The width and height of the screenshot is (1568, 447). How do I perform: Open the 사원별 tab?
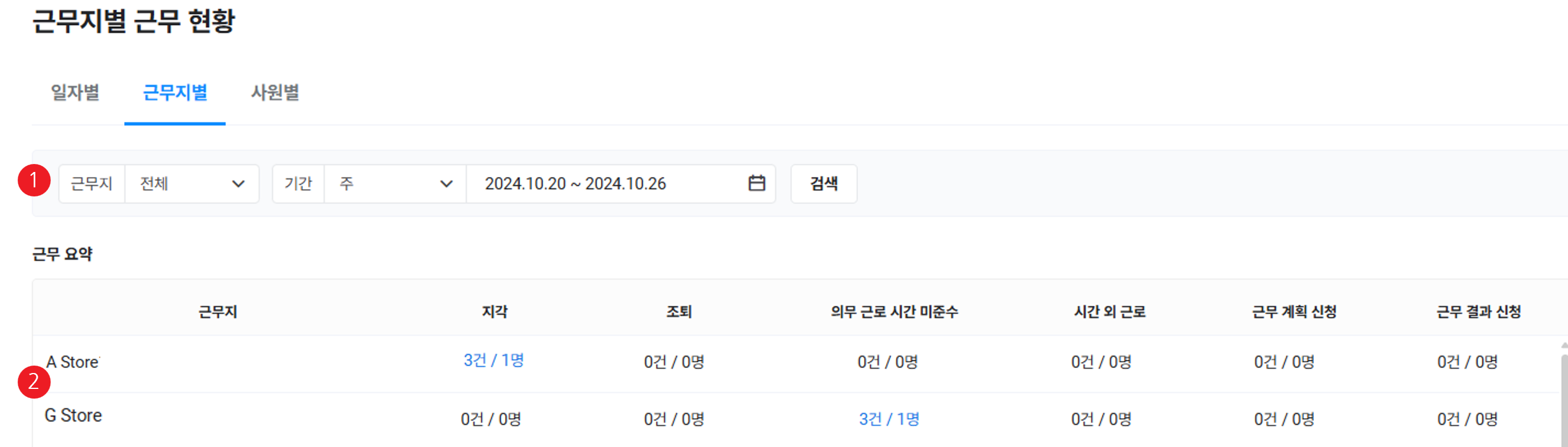(275, 92)
